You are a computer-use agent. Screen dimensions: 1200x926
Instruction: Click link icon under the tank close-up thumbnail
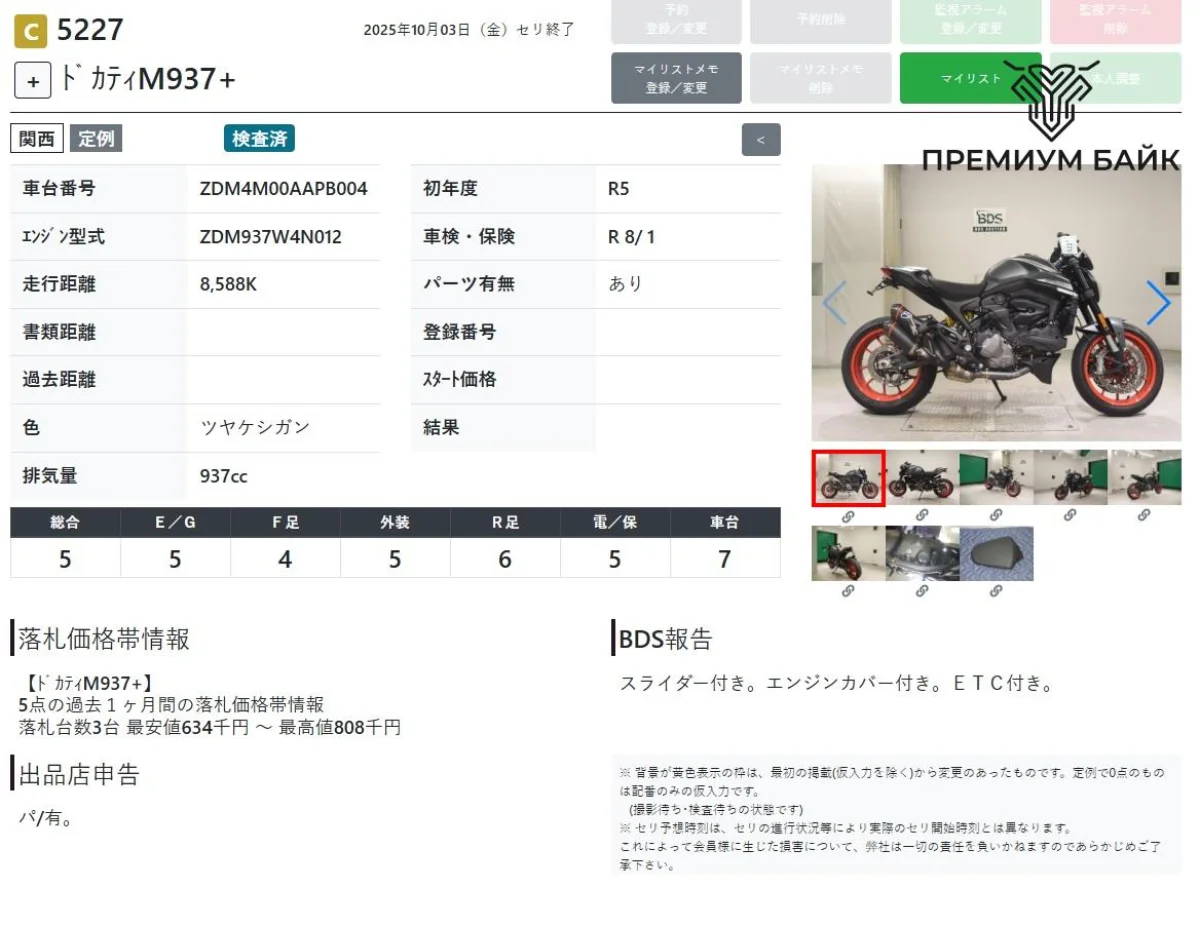(x=922, y=591)
